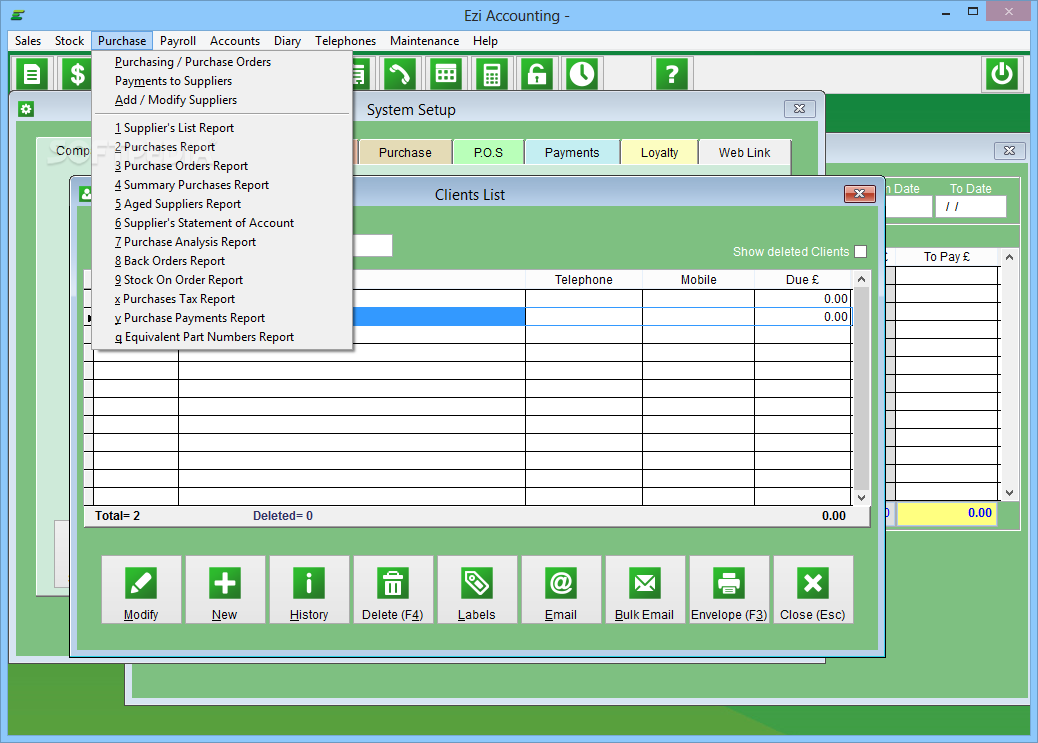
Task: Choose Payments to Suppliers menu item
Action: 222,81
